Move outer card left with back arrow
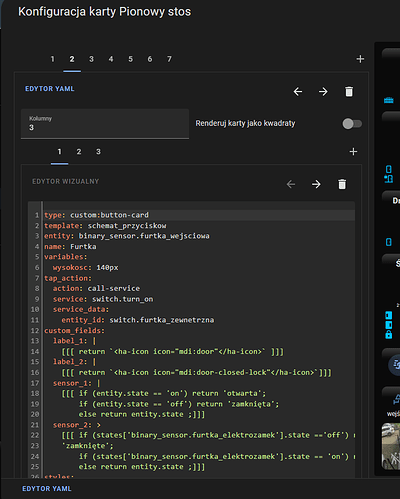This screenshot has width=400, height=499. pos(298,91)
